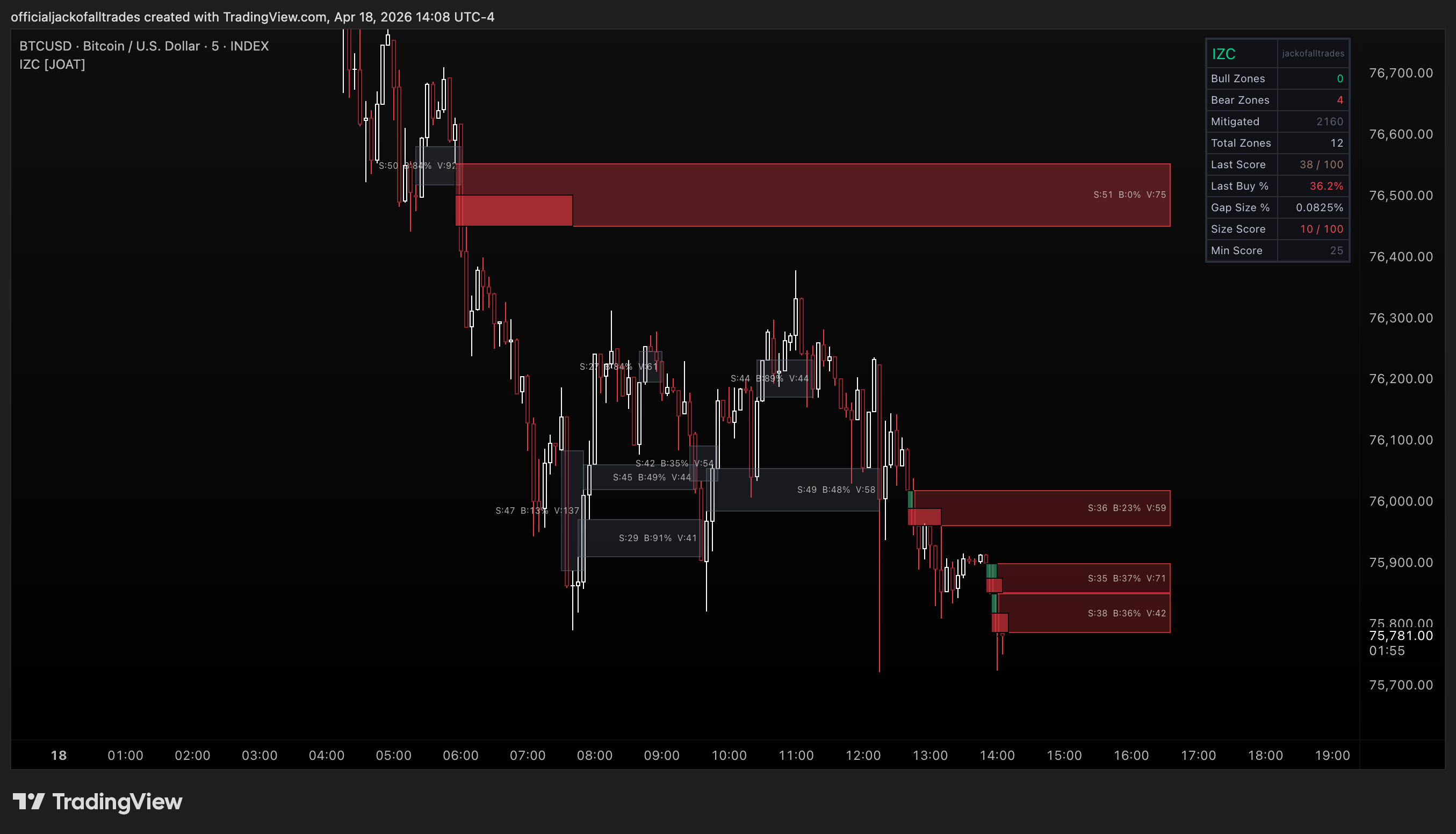This screenshot has width=1456, height=834.
Task: Click the Min Score value 25
Action: point(1336,250)
